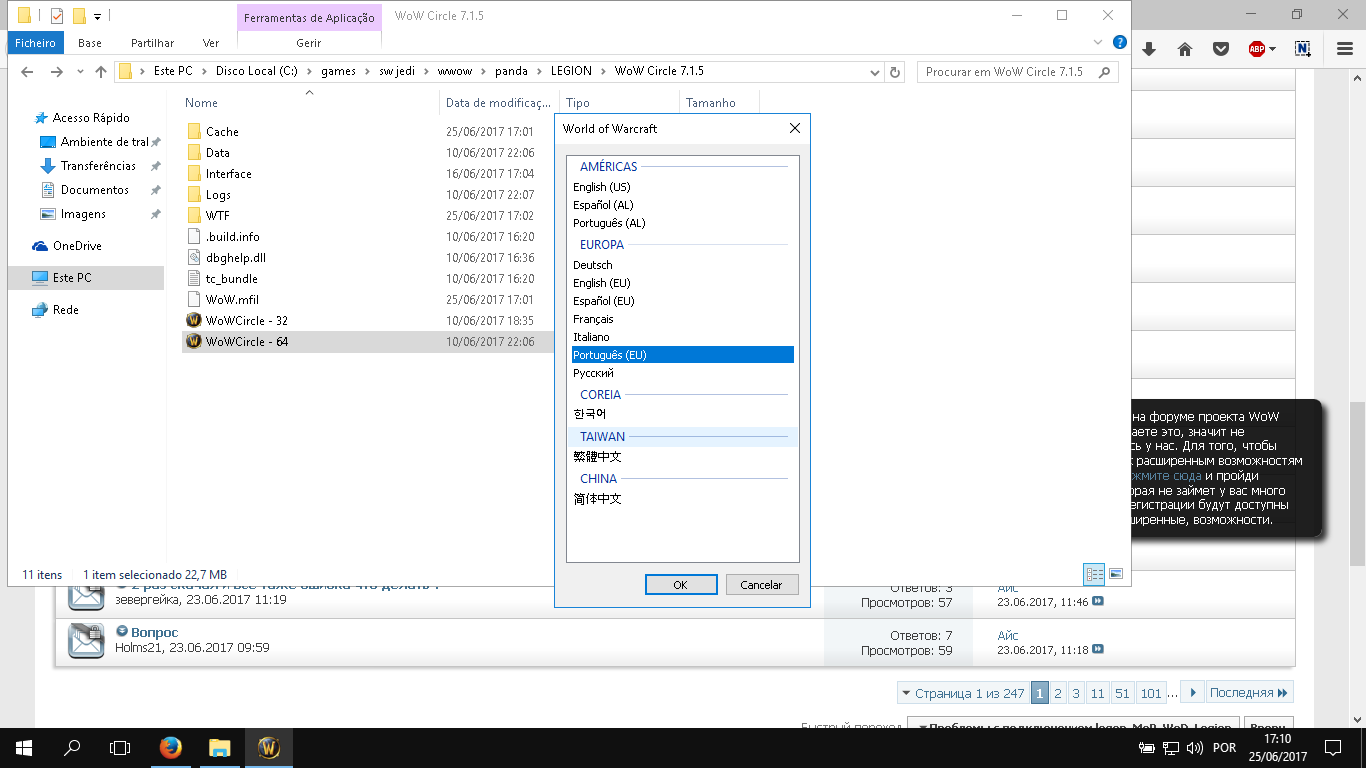Open the Partilhar ribbon tab
The image size is (1366, 768).
(x=152, y=43)
